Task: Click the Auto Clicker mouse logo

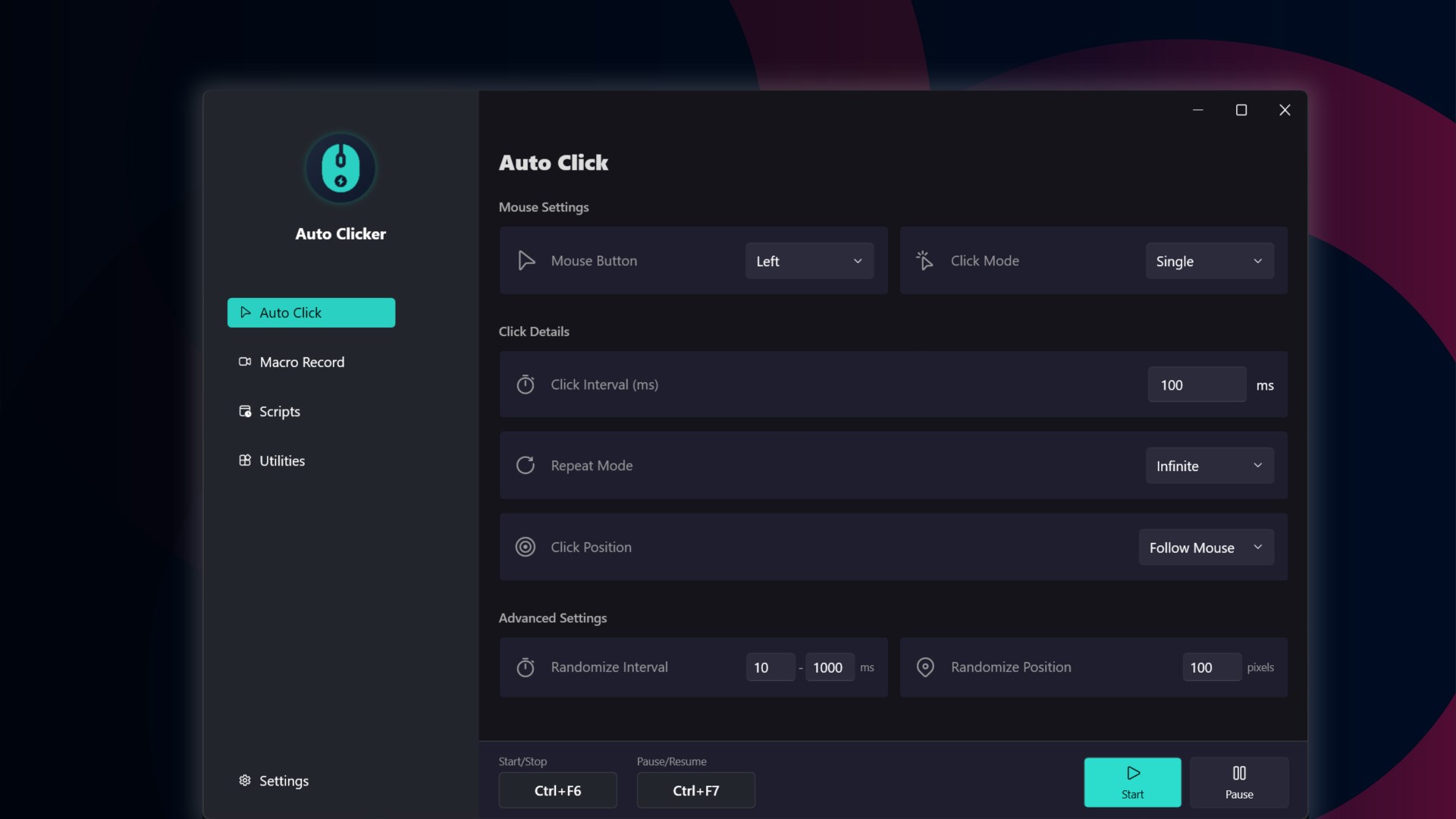Action: [340, 168]
